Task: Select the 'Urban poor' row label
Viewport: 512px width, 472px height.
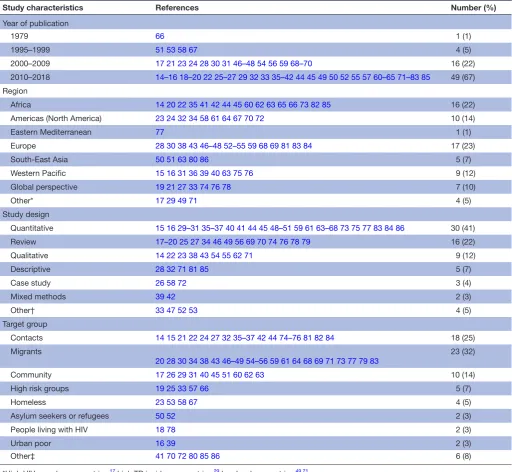Action: coord(31,443)
